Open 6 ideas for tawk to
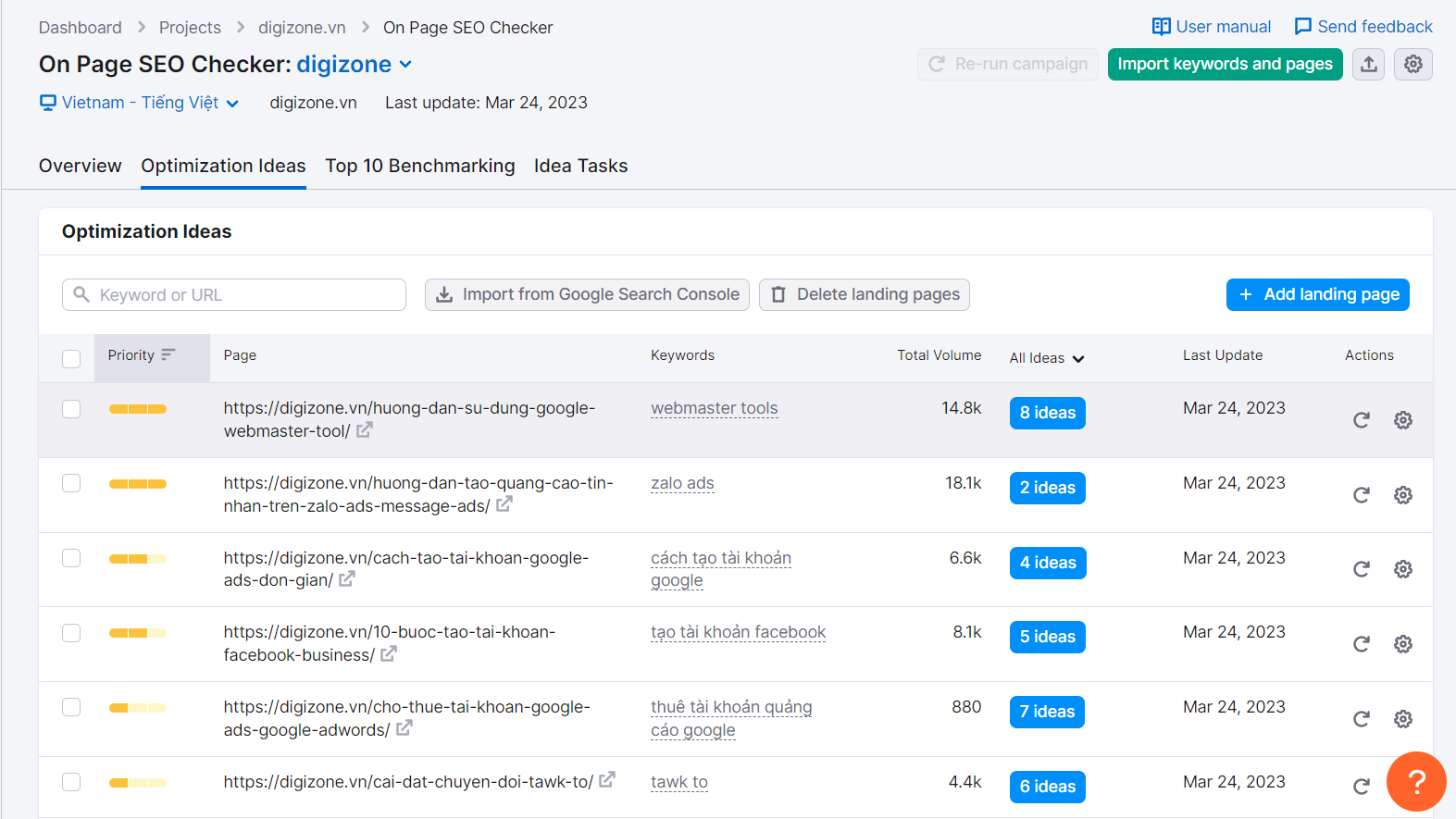 [x=1048, y=787]
